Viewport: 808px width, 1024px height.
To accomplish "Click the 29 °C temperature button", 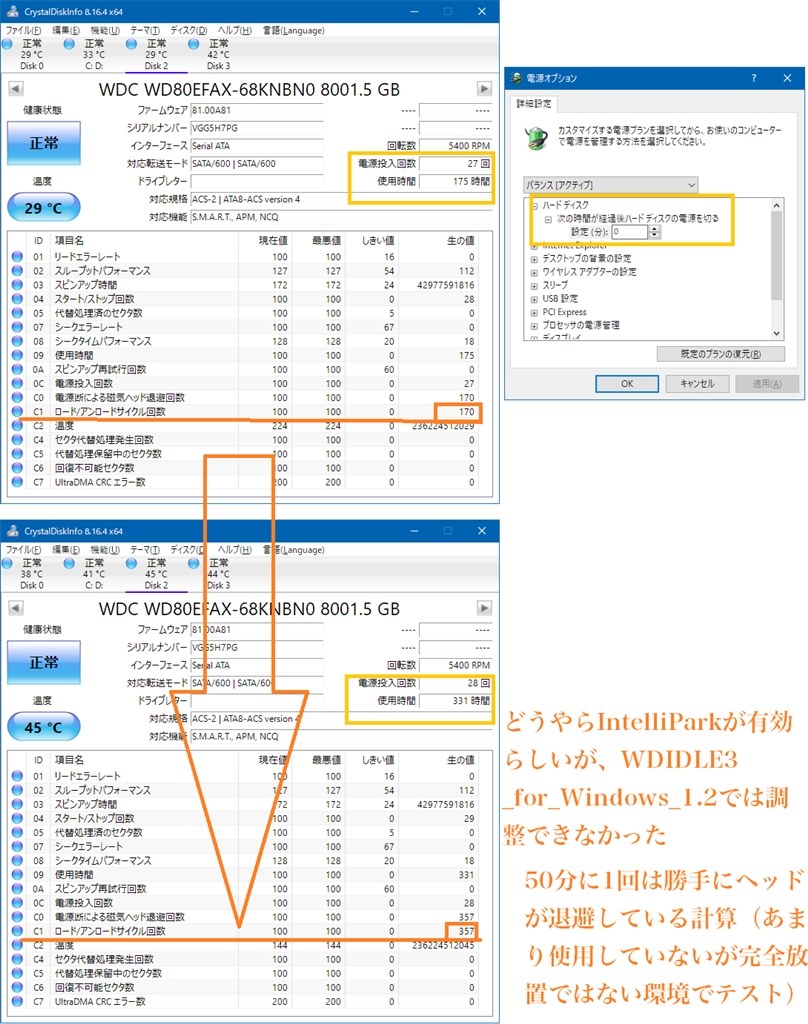I will pos(44,208).
